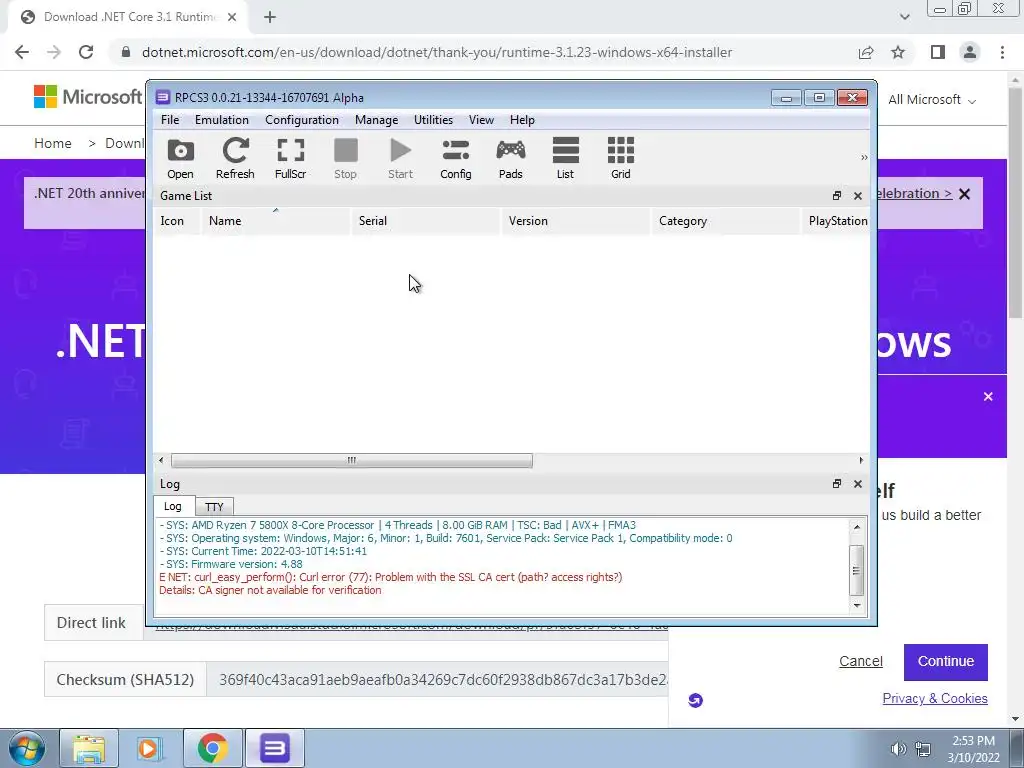Screen dimensions: 1024x768
Task: Sort game list by Version column
Action: click(x=576, y=221)
